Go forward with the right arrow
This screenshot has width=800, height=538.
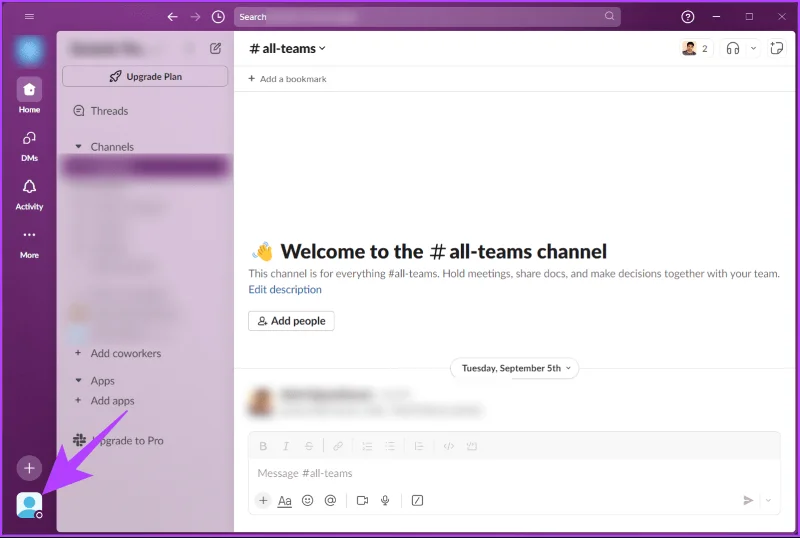point(195,17)
